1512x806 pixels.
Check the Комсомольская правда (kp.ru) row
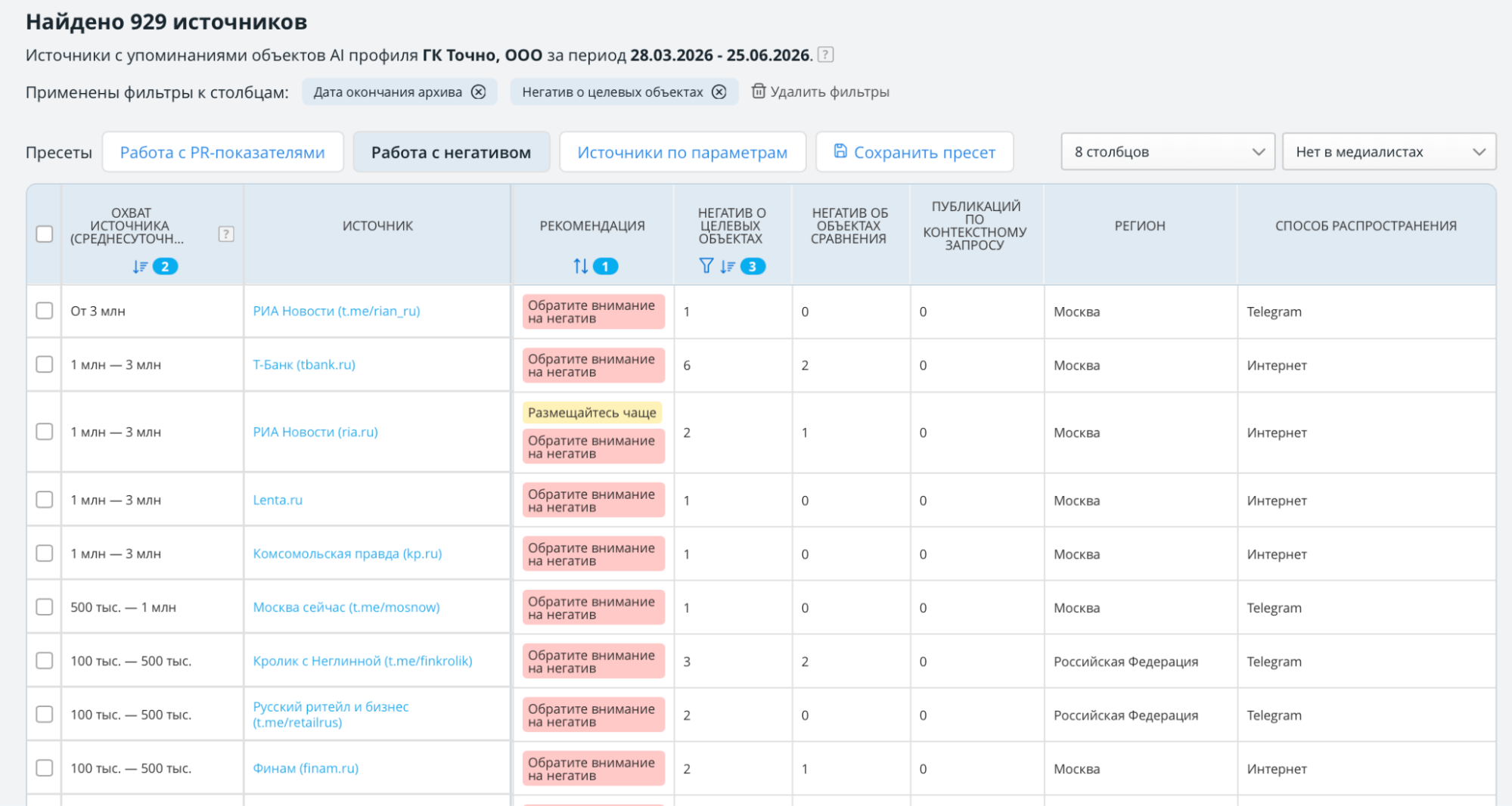coord(45,553)
